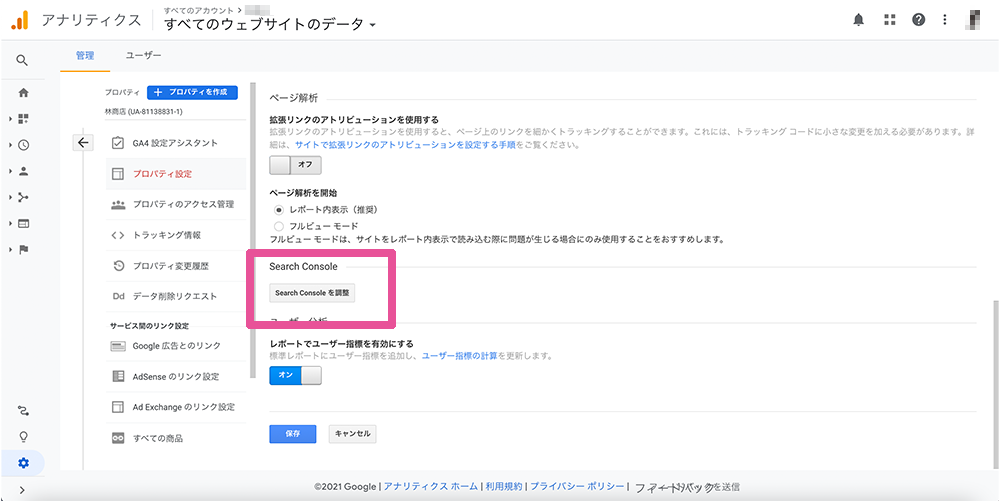Click back arrow button in property column
This screenshot has height=501, width=1000.
pos(82,143)
